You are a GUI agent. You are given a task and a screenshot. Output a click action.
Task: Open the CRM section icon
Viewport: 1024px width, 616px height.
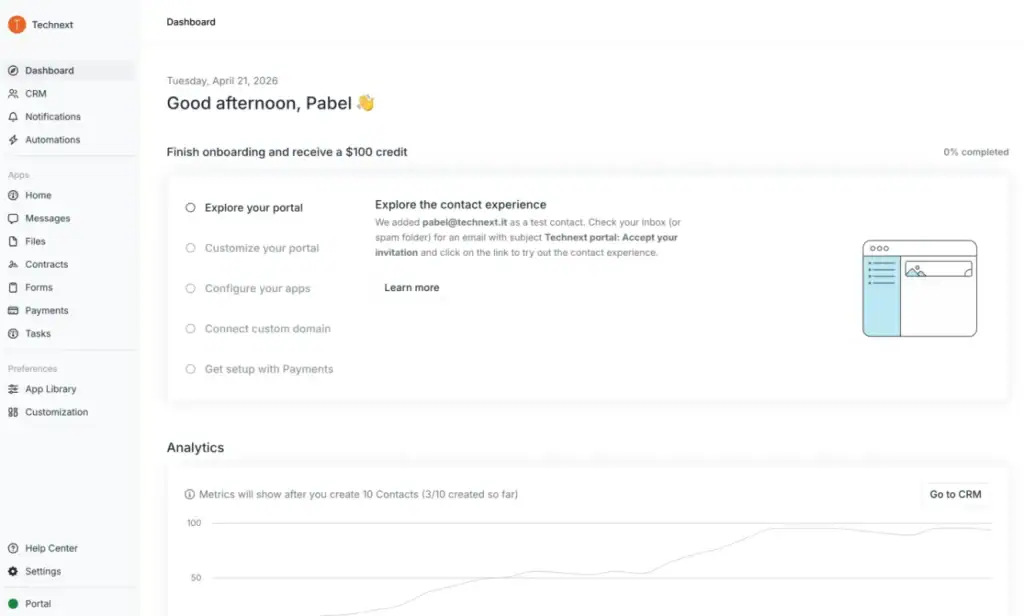(x=12, y=93)
